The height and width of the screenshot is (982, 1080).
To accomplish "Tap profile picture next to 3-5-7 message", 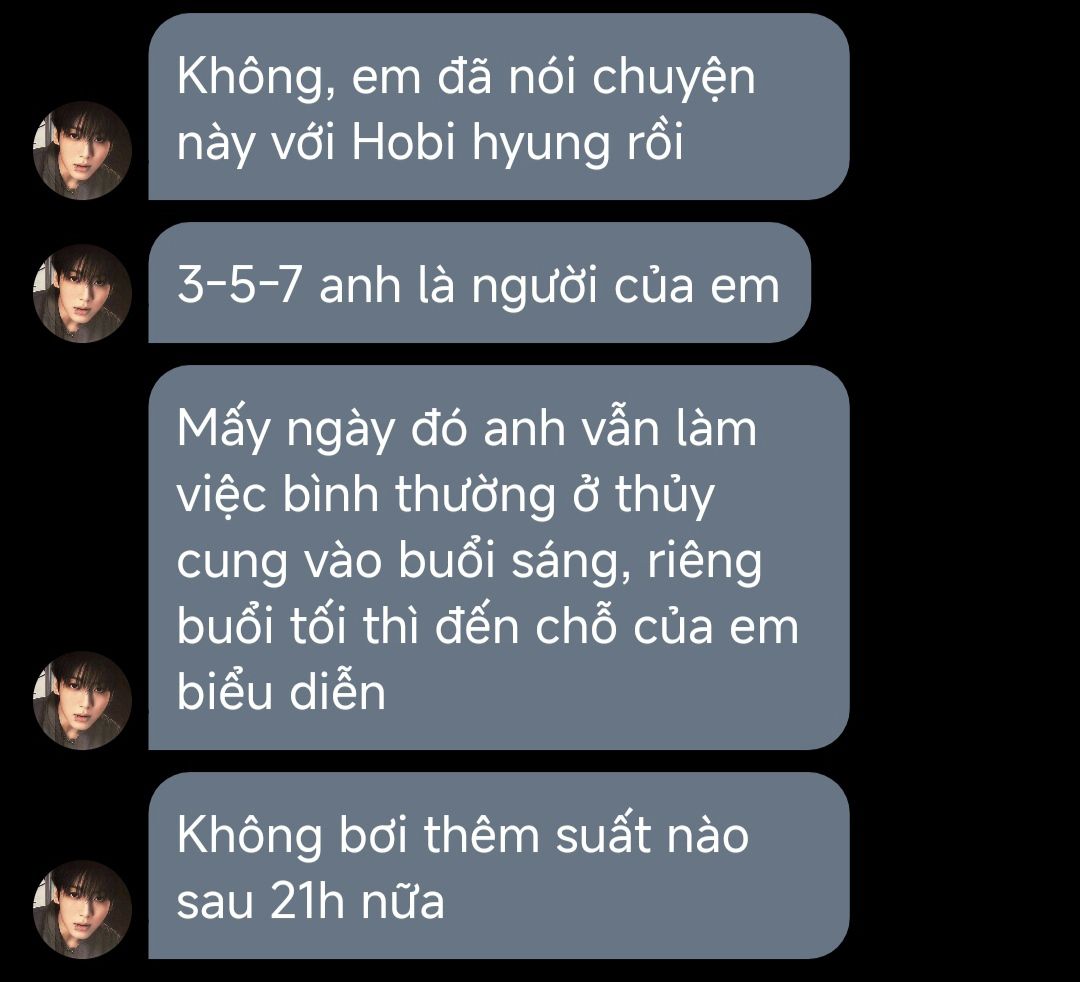I will point(83,293).
